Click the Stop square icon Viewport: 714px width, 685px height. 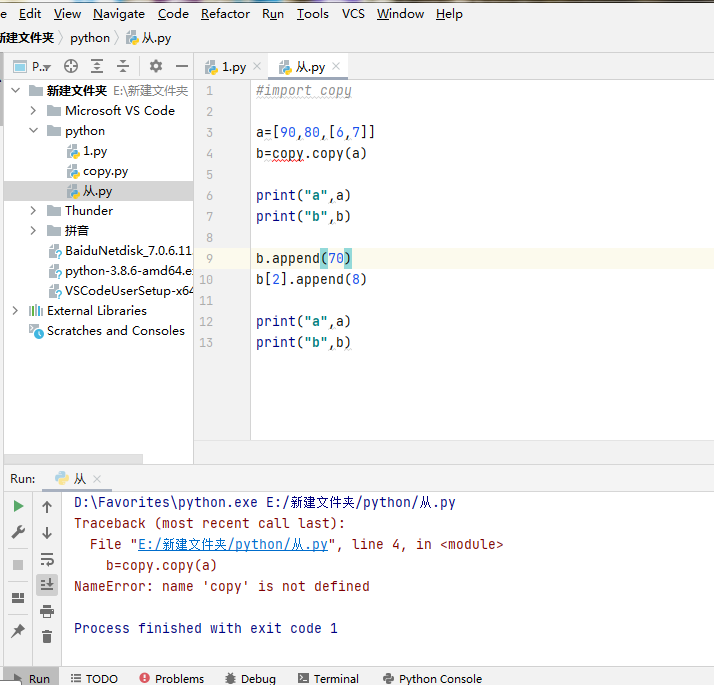coord(18,565)
